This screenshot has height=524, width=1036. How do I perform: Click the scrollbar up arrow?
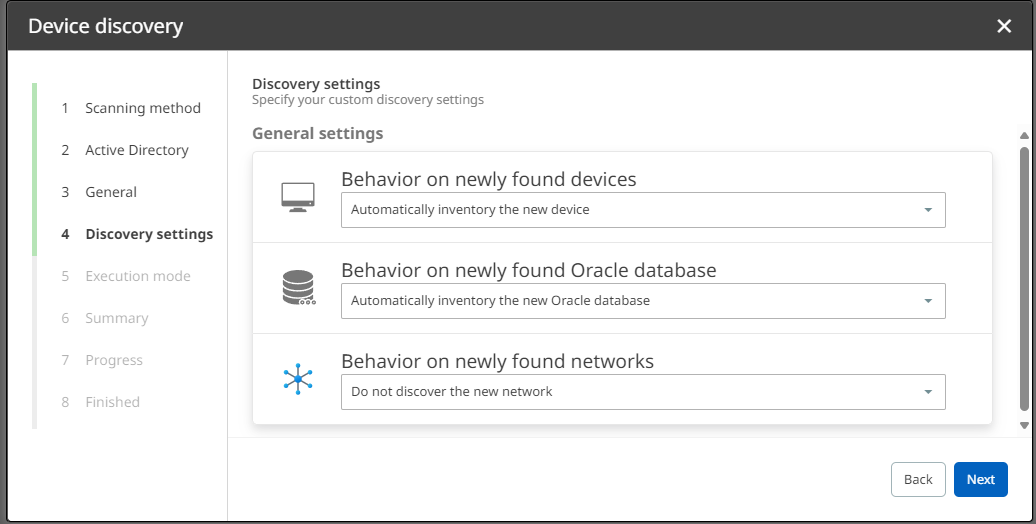pyautogui.click(x=1024, y=135)
